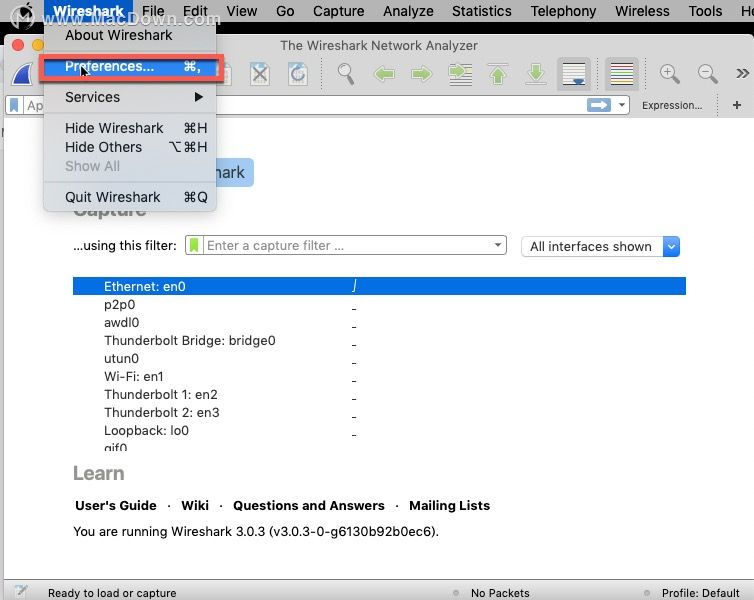Open the Go menu
This screenshot has width=754, height=600.
[x=285, y=11]
